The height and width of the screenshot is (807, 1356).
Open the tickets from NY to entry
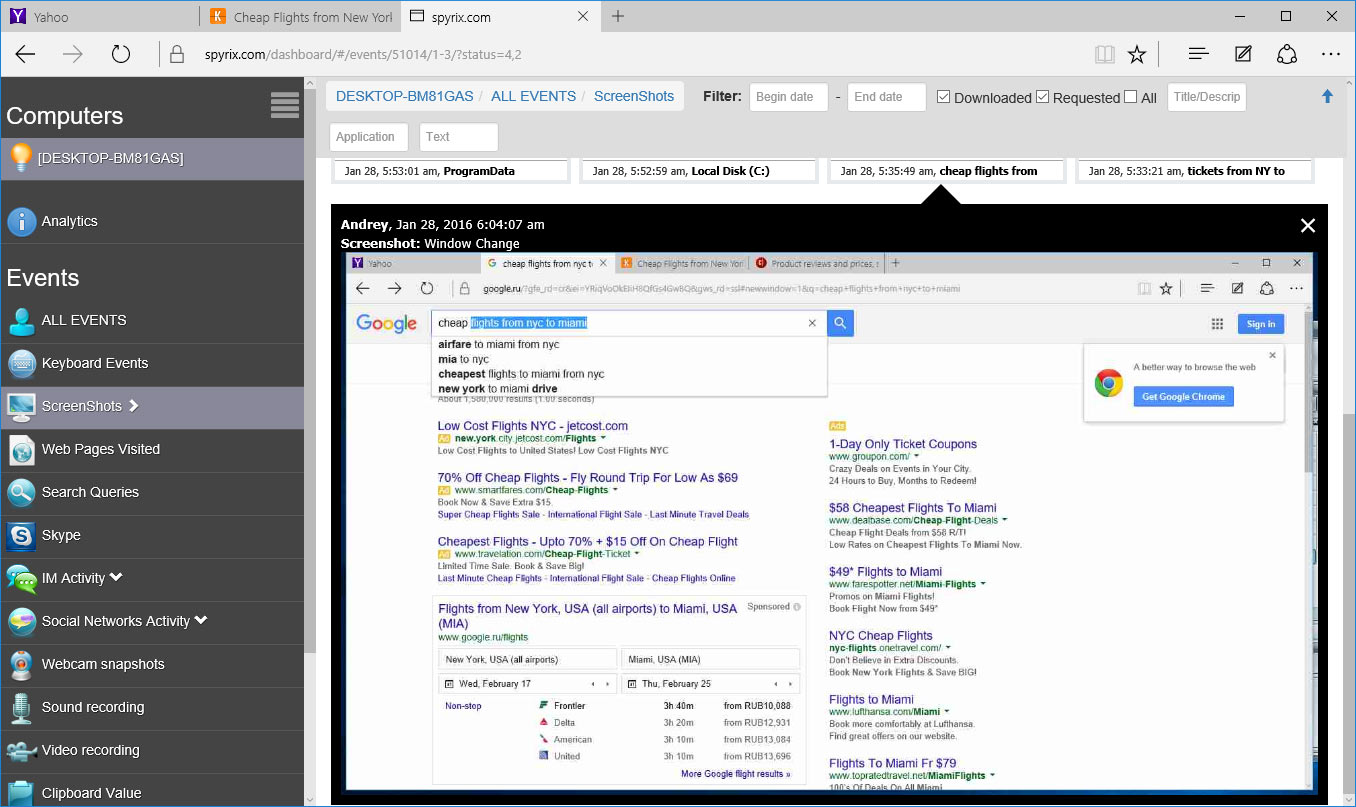pos(1194,171)
